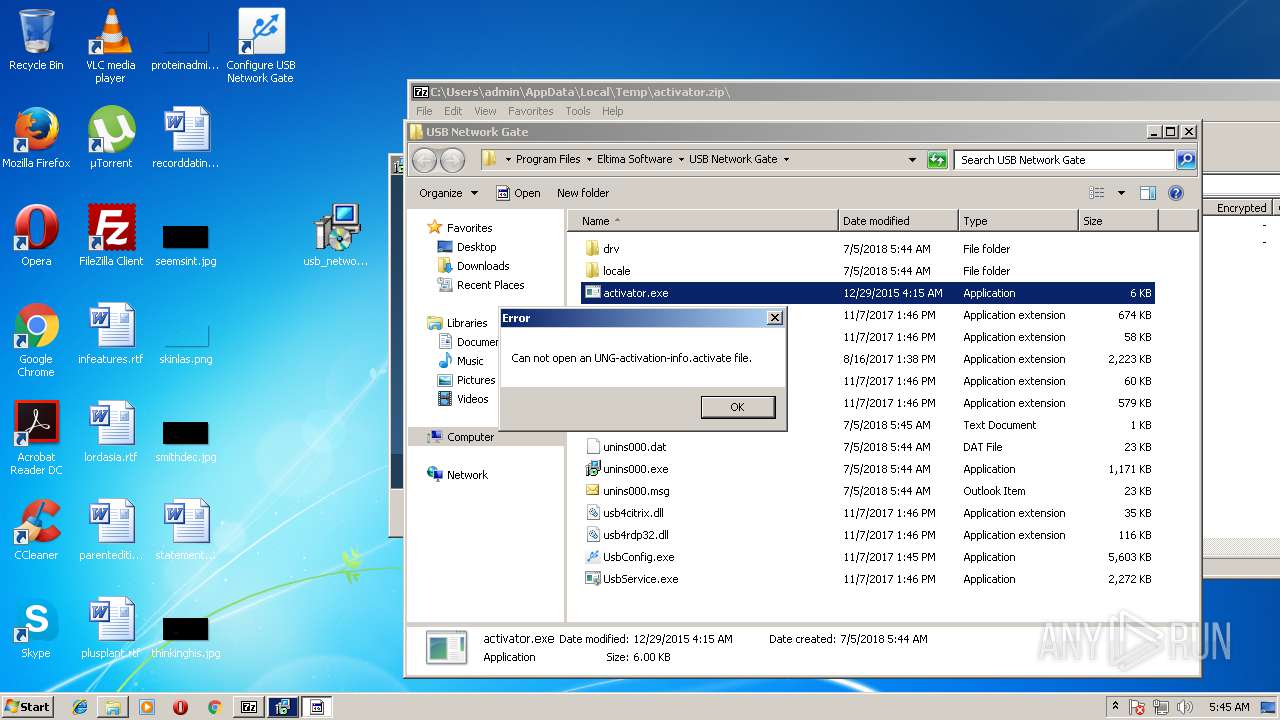Select Videos library in navigation pane
Viewport: 1280px width, 720px height.
(x=463, y=399)
